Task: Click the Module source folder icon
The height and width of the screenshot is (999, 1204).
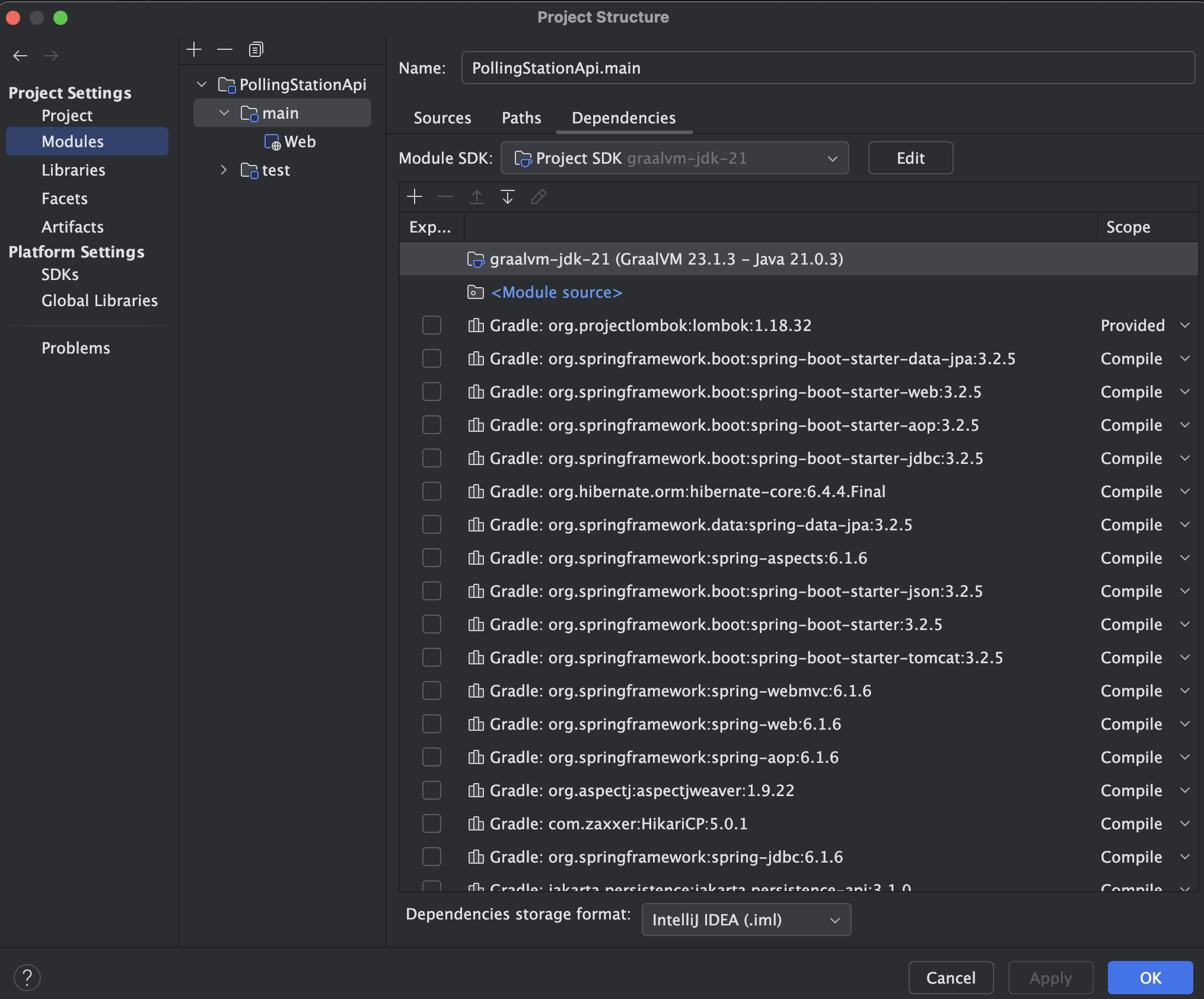Action: [x=476, y=292]
